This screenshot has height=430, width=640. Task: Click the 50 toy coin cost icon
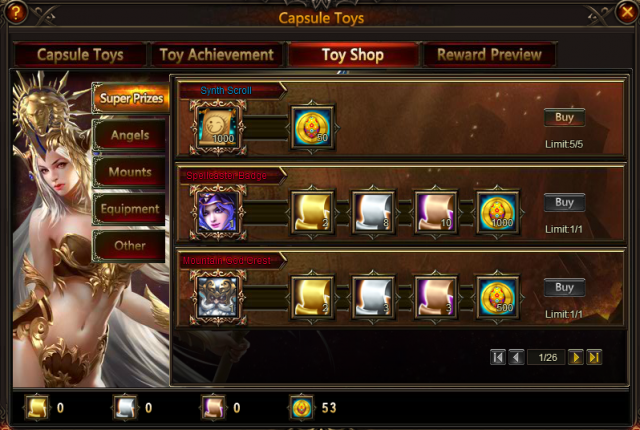point(312,128)
